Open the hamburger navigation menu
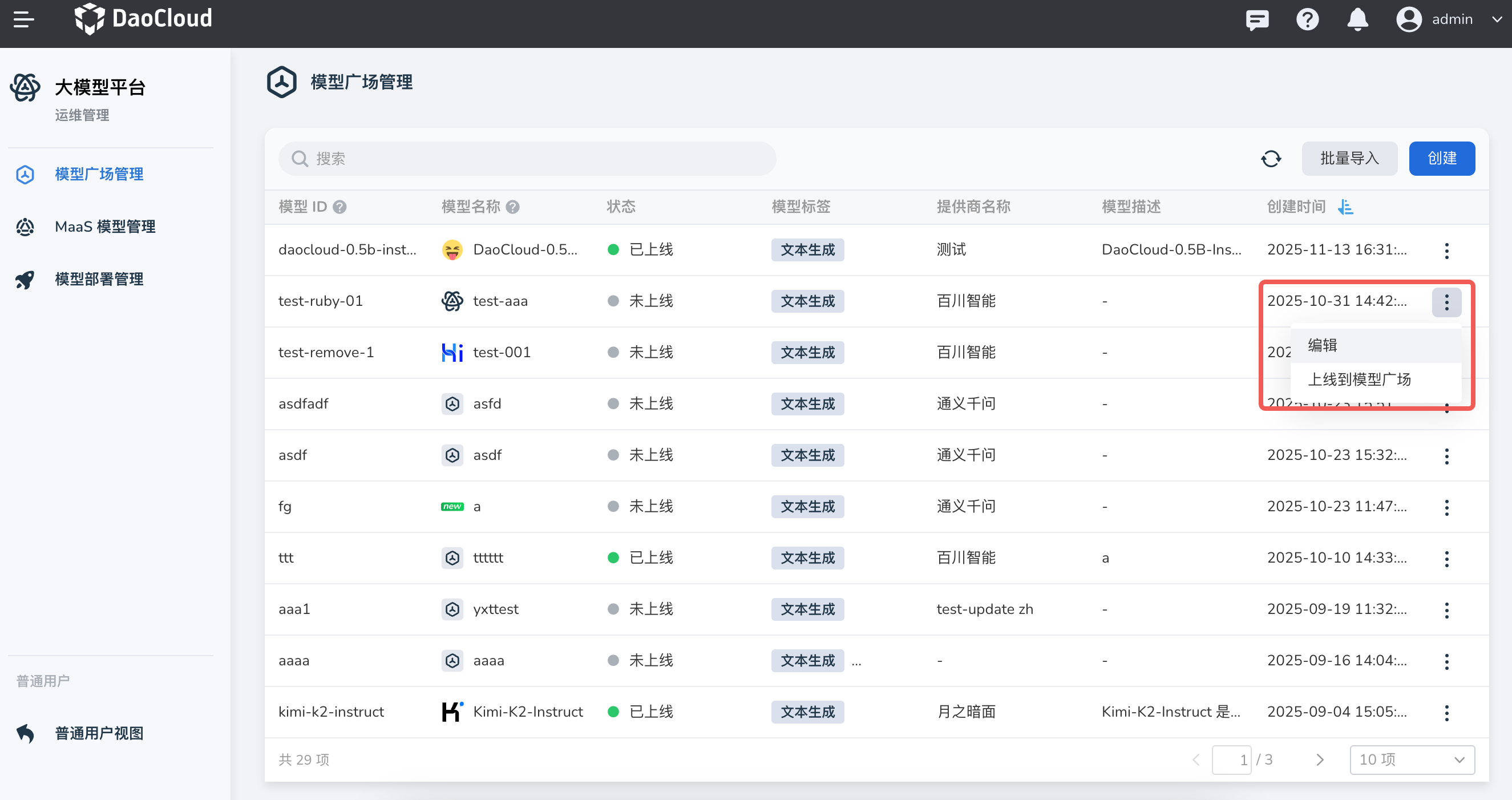 click(x=23, y=19)
